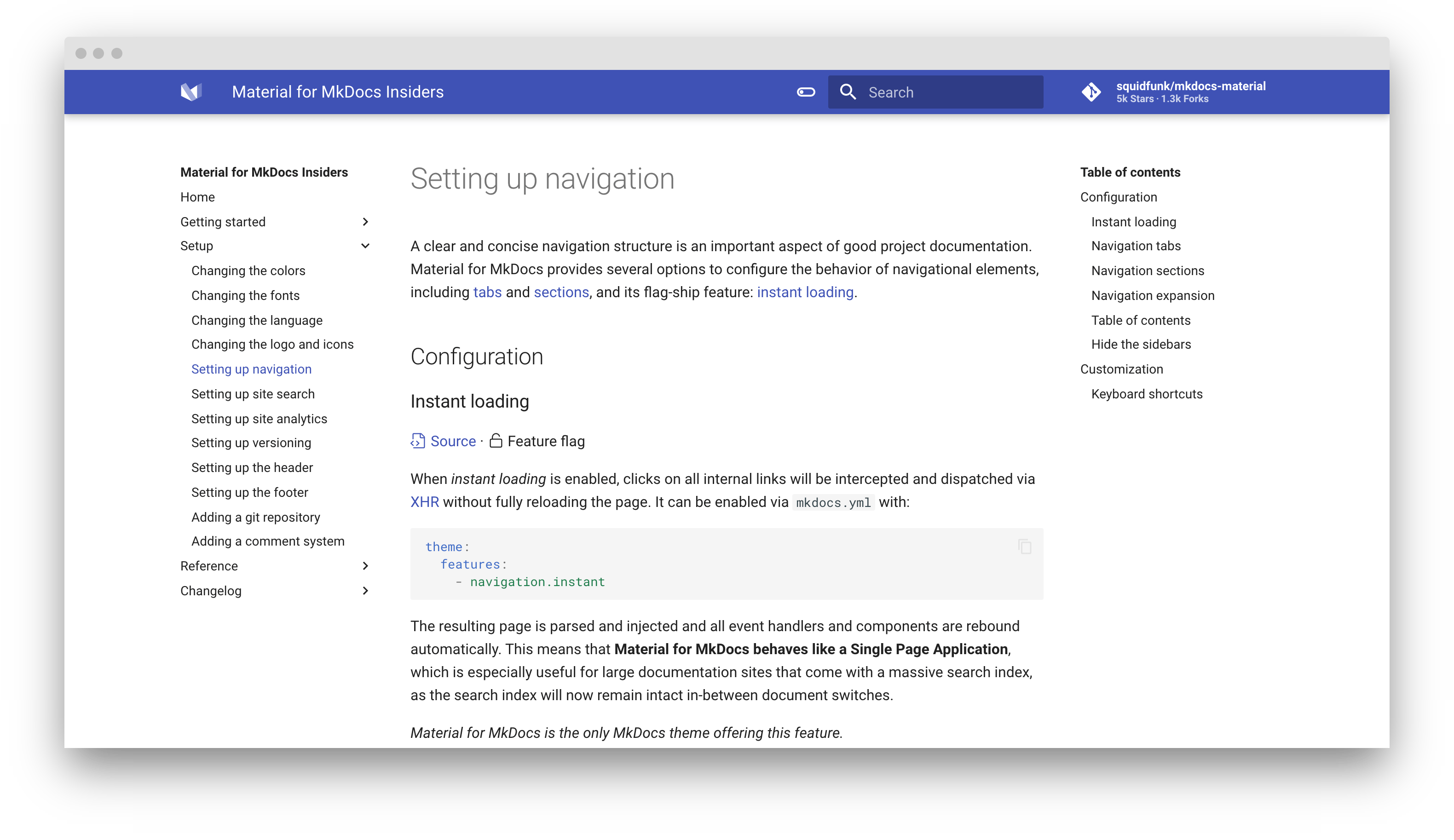Image resolution: width=1454 pixels, height=840 pixels.
Task: Copy code block with clipboard icon
Action: [x=1025, y=547]
